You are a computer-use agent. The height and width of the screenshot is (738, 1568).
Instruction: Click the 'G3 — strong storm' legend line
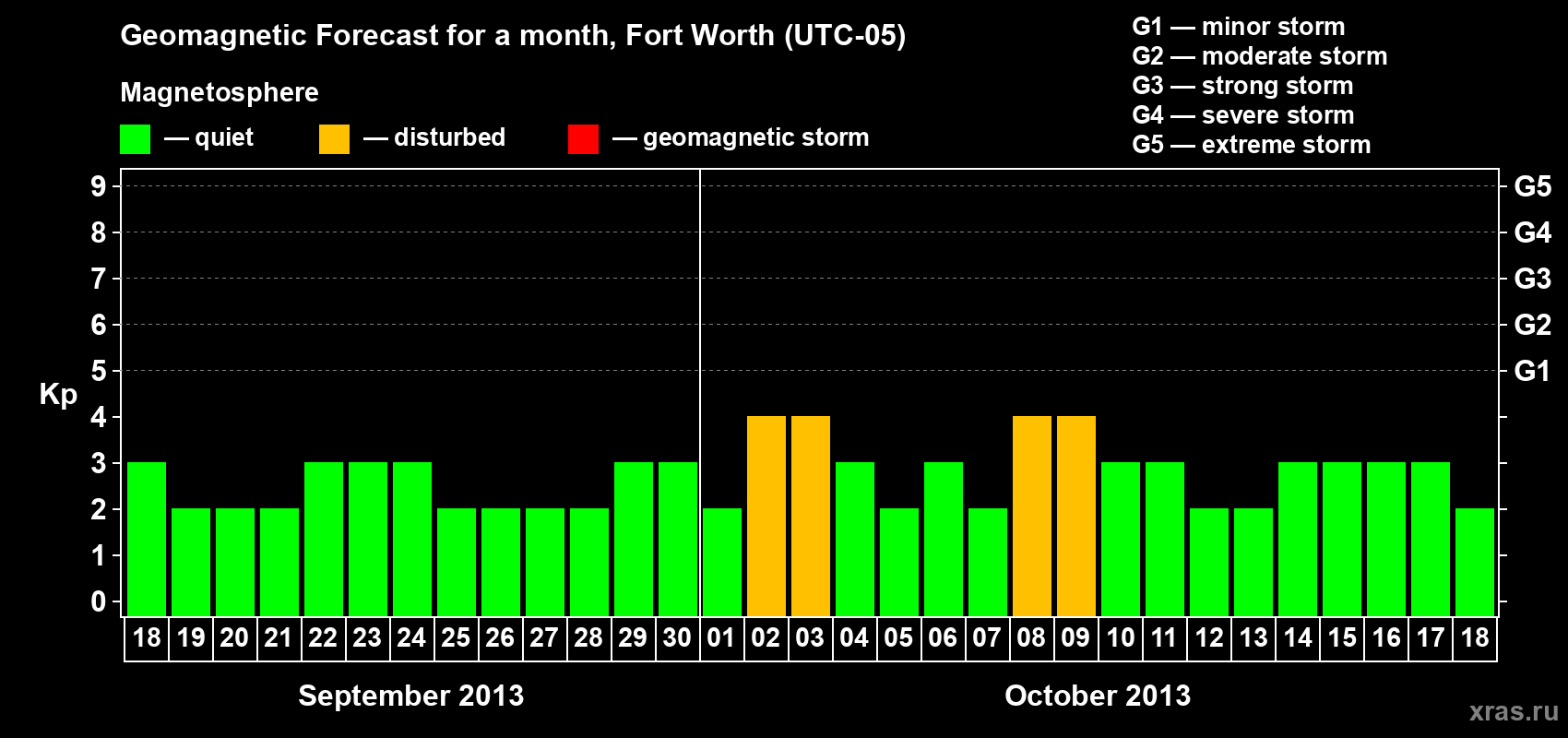[1242, 86]
